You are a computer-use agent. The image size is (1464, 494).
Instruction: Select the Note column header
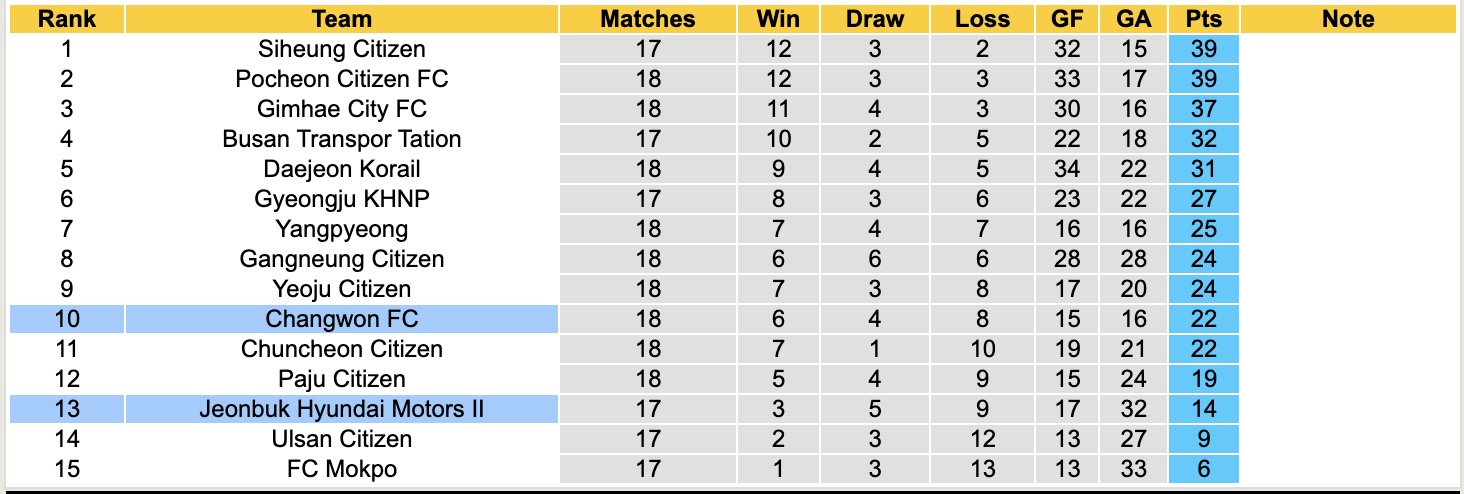(1347, 19)
